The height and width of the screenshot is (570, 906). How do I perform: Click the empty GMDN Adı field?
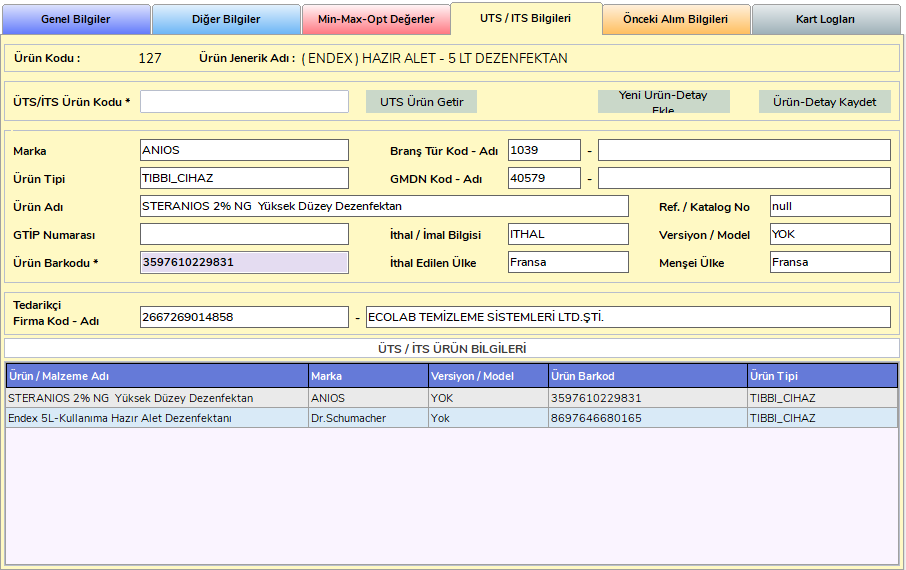(x=744, y=178)
